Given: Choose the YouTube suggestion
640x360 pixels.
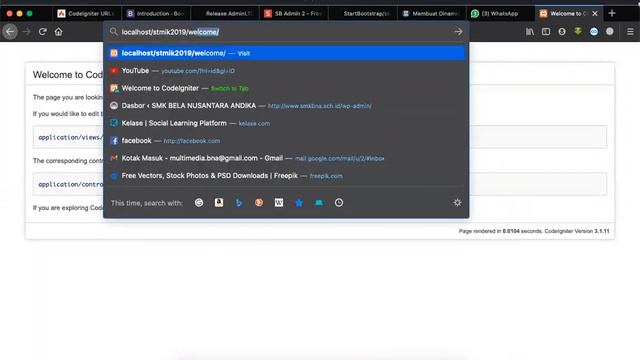Looking at the screenshot, I should 286,71.
